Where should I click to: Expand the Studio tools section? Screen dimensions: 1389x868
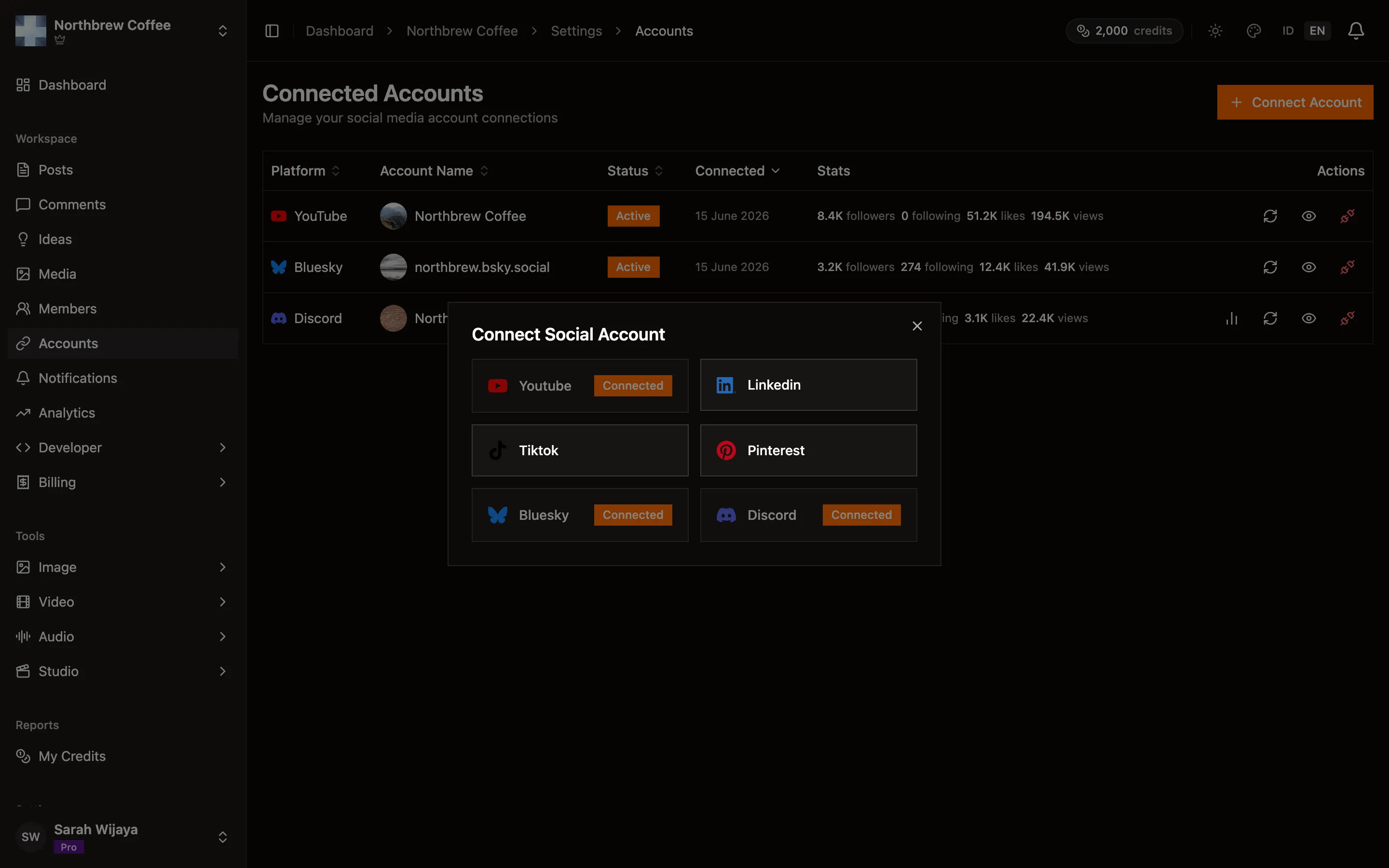tap(123, 671)
